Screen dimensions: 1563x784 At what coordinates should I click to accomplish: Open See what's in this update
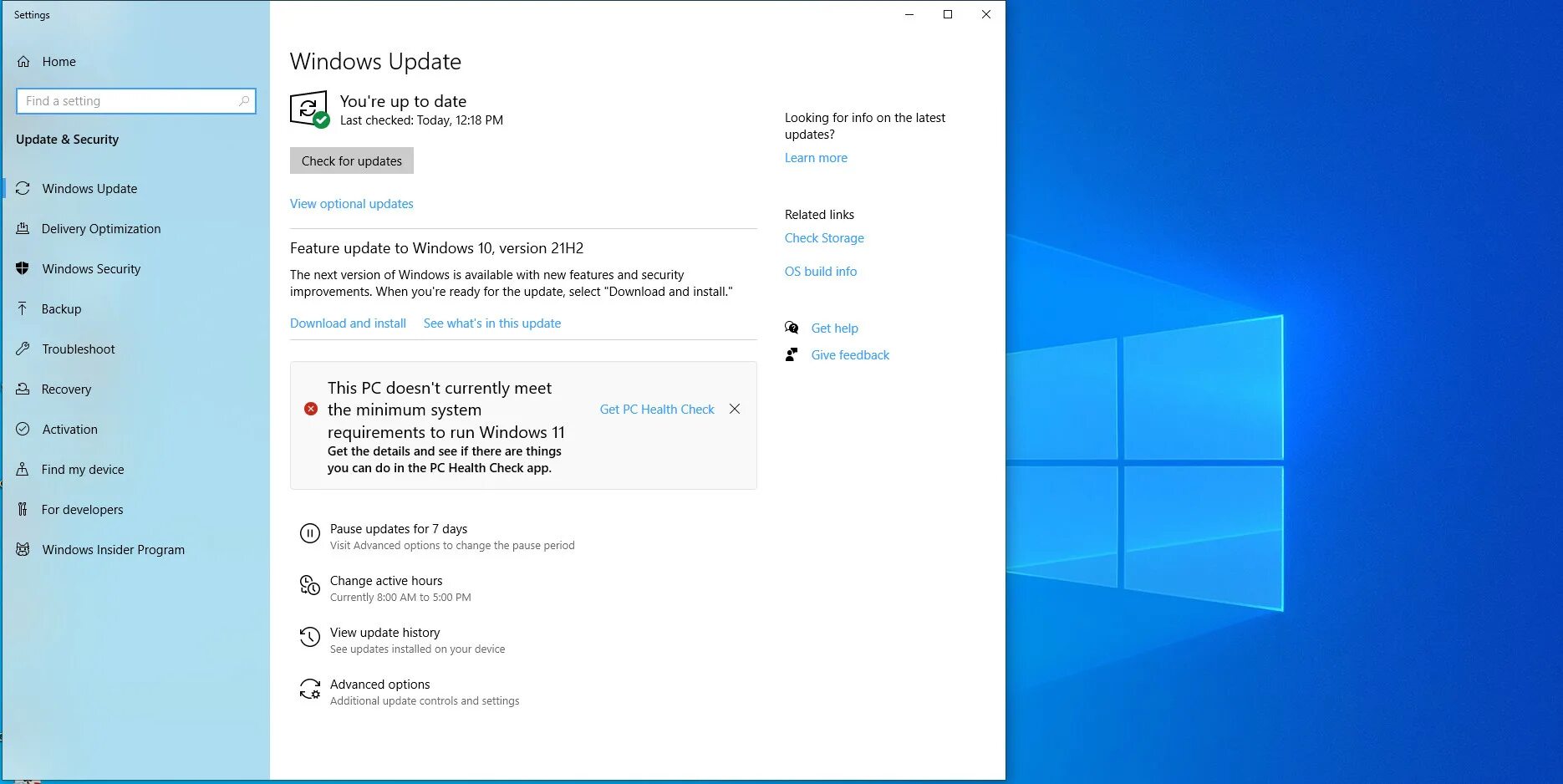click(492, 323)
